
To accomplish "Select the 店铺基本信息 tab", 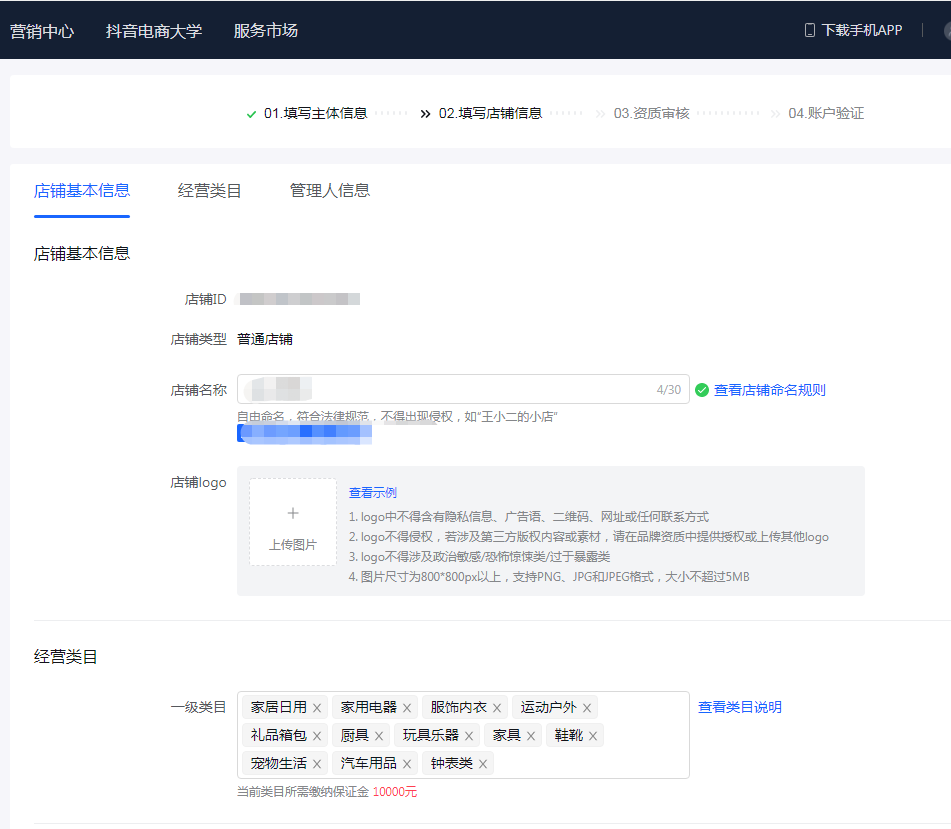I will coord(82,190).
